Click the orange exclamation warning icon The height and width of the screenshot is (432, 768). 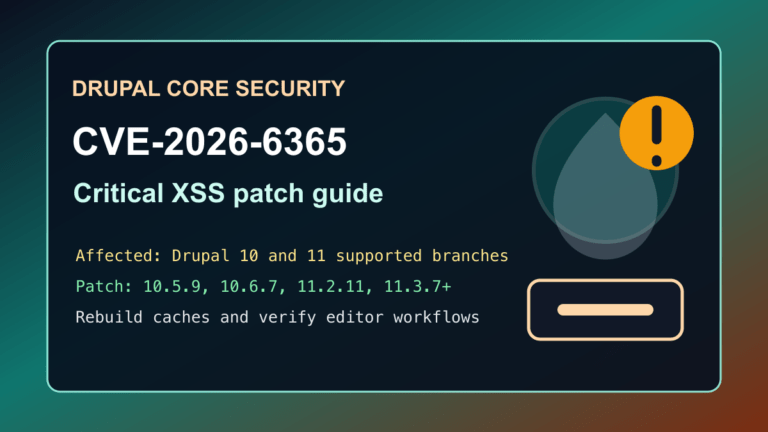point(656,133)
